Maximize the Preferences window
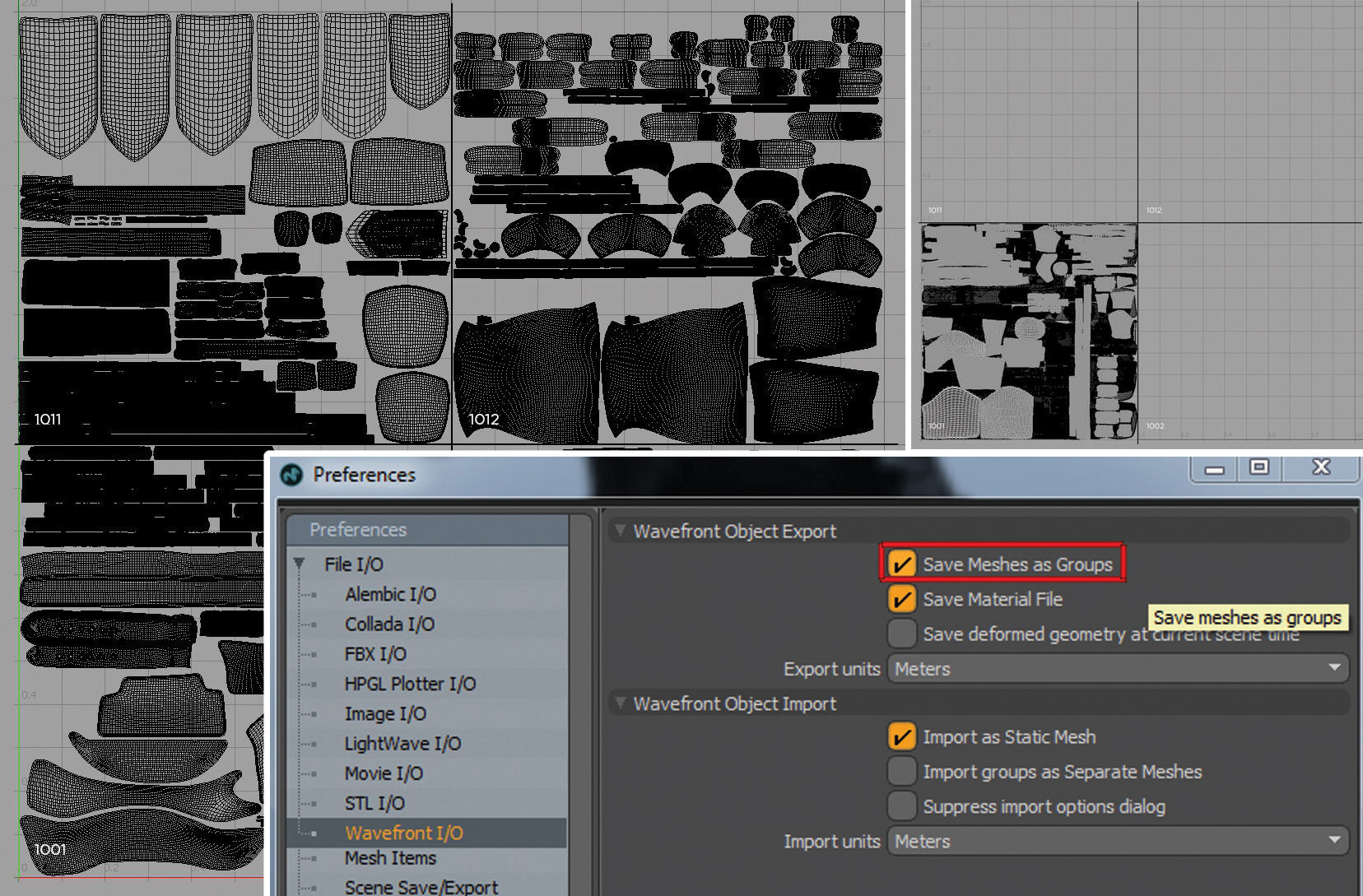Image resolution: width=1363 pixels, height=896 pixels. point(1258,467)
